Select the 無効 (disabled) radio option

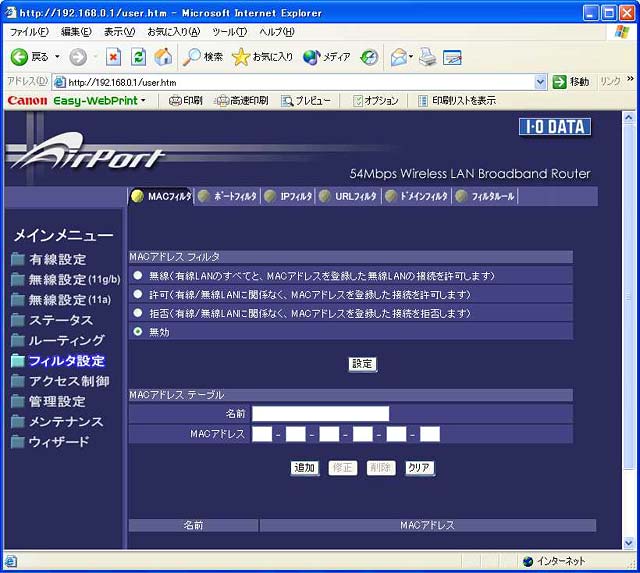pyautogui.click(x=138, y=331)
